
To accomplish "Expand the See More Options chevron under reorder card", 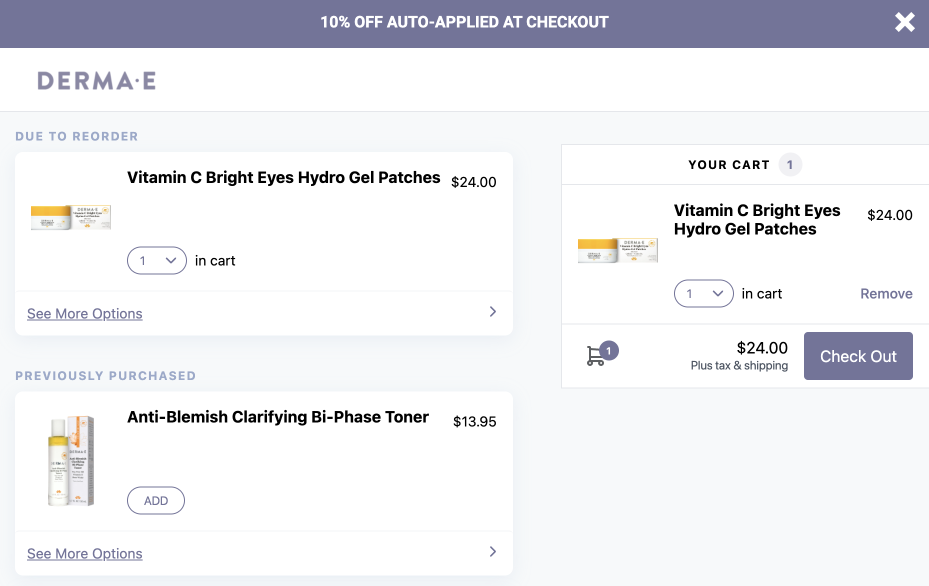I will (492, 312).
